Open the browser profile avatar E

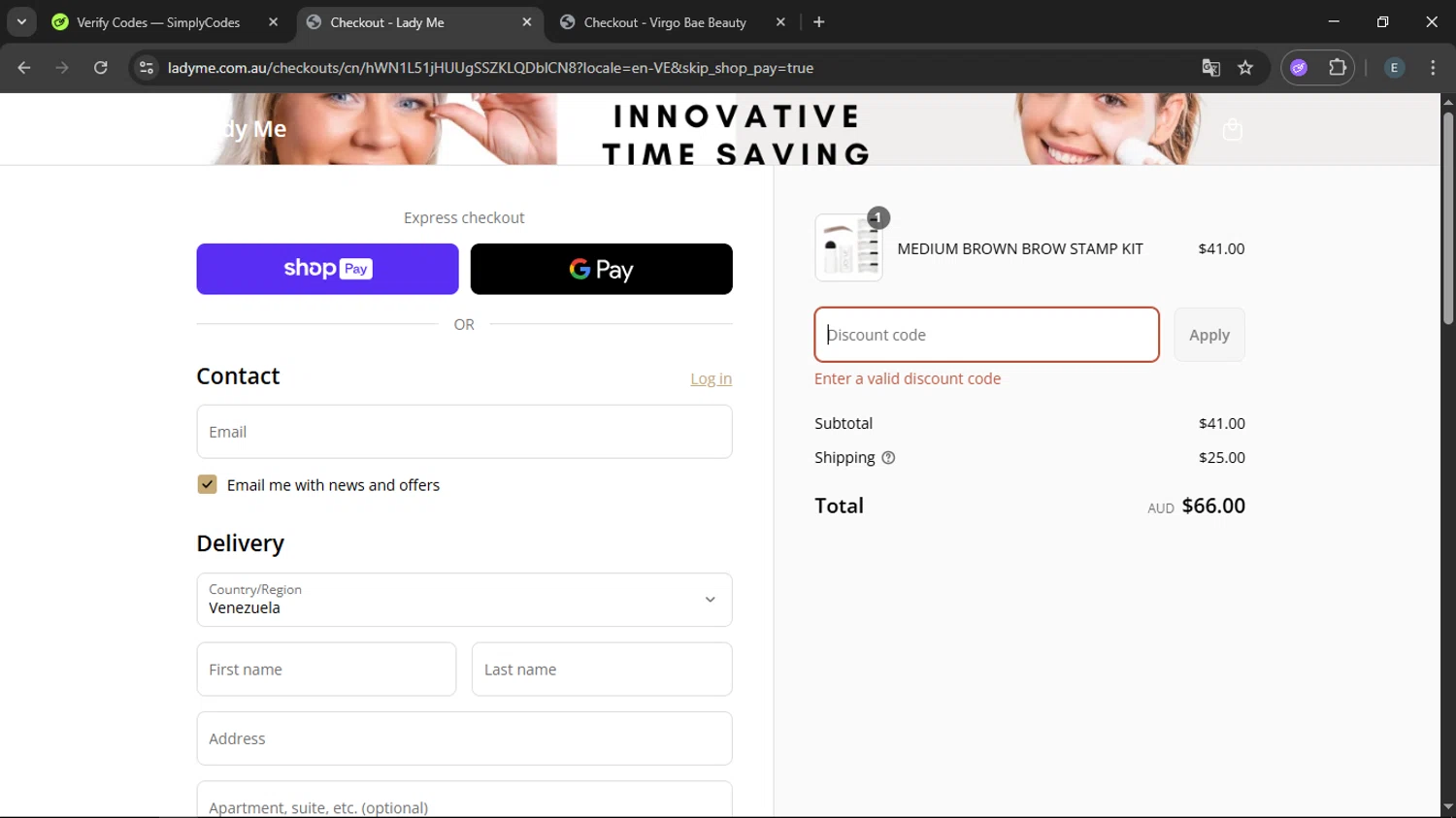pos(1394,68)
